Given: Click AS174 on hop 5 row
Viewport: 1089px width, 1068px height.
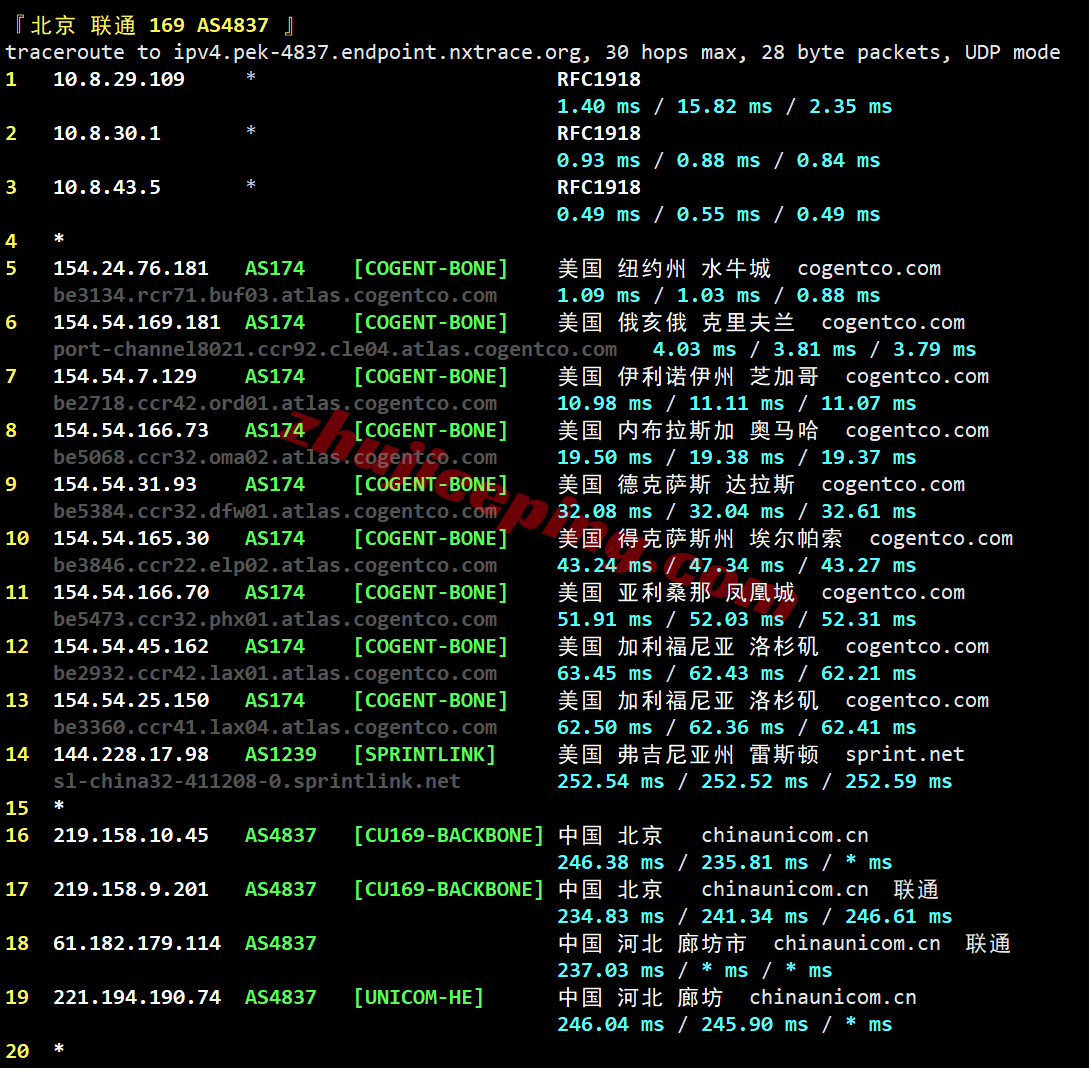Looking at the screenshot, I should [x=275, y=269].
